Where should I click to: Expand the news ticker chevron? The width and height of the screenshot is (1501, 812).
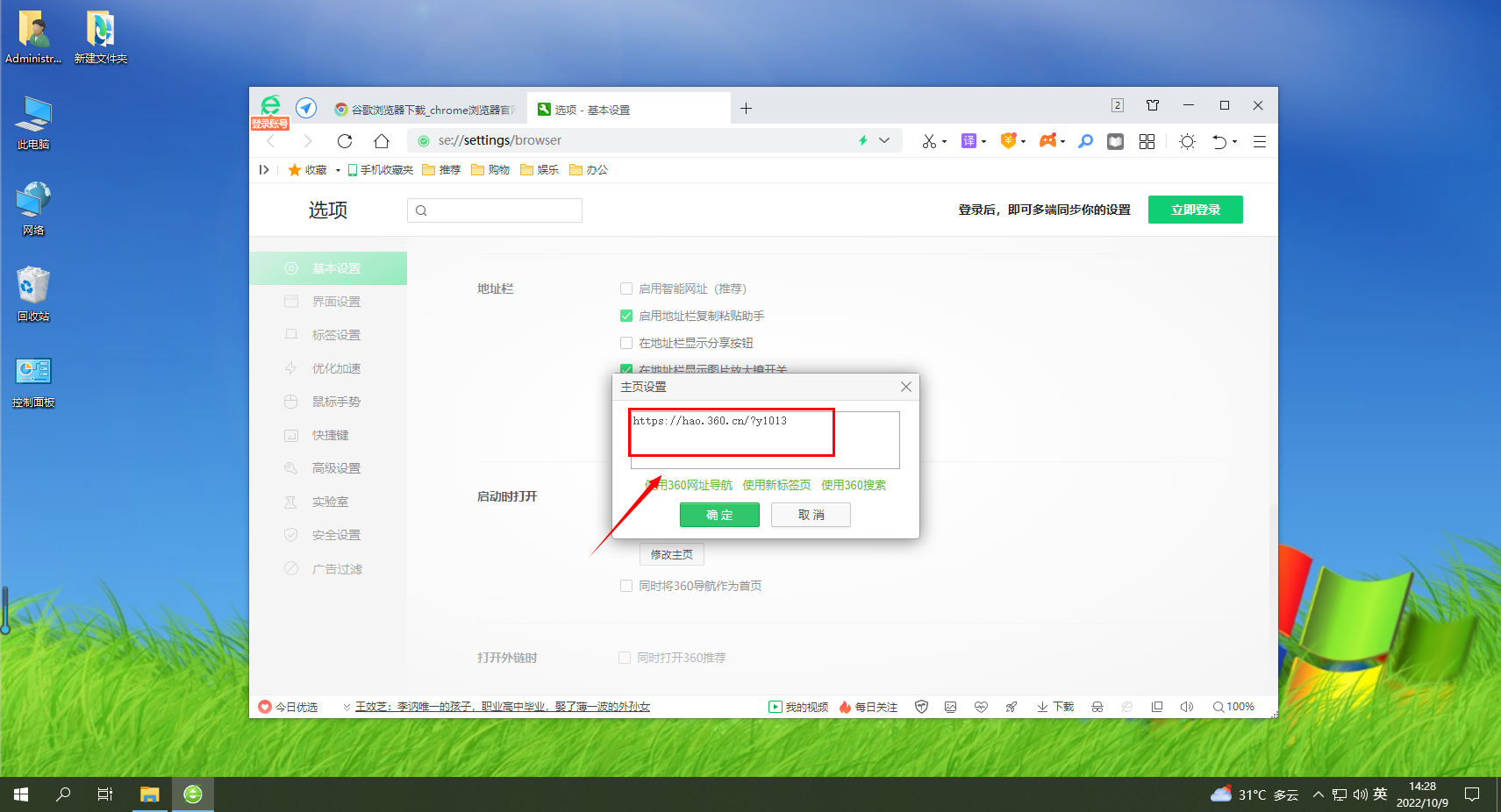click(x=347, y=707)
